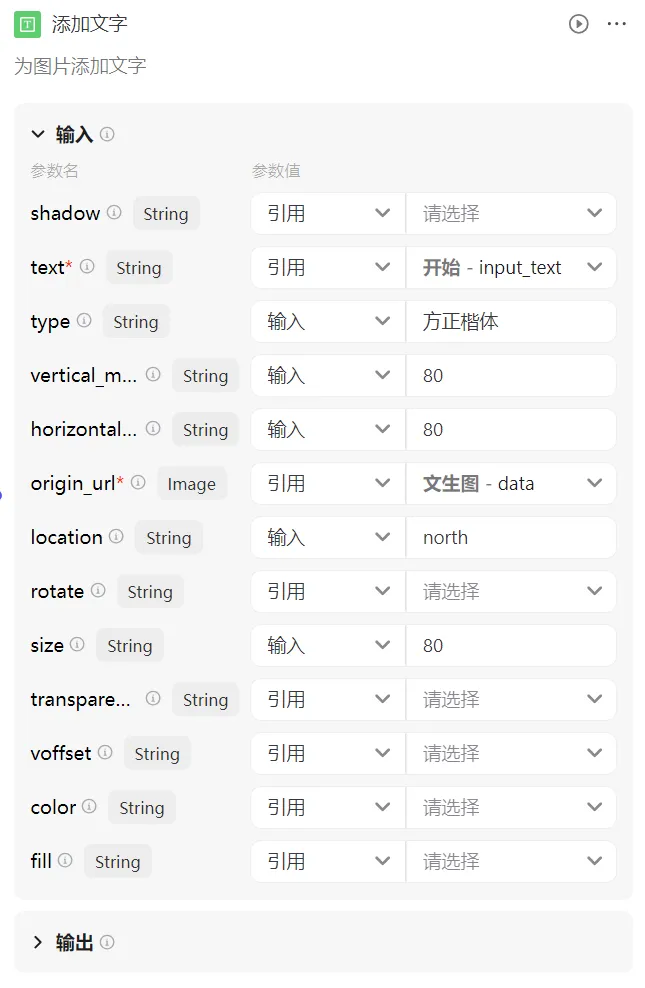This screenshot has width=645, height=988.
Task: Click the info icon beside 输入 header
Action: tap(107, 134)
